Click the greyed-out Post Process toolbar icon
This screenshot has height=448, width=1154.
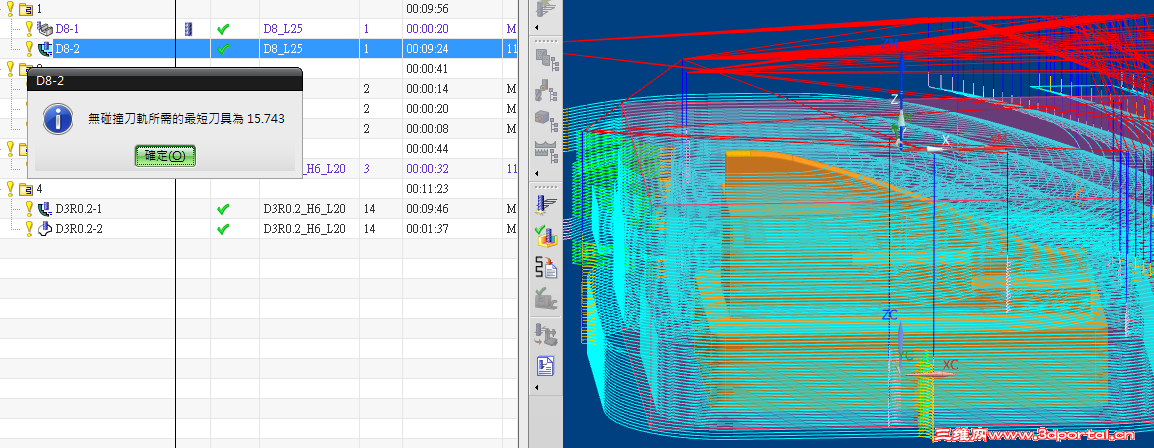point(546,299)
